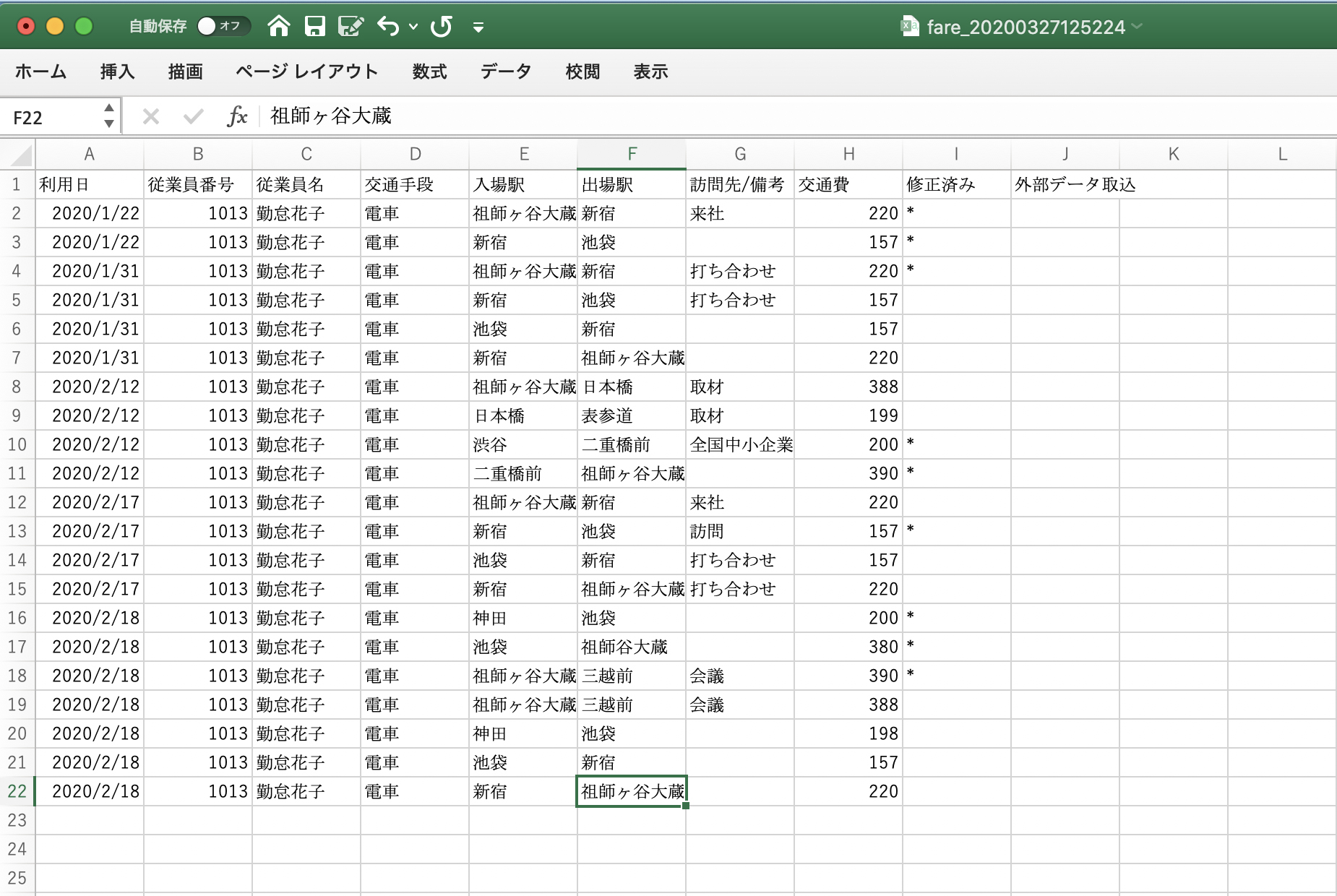Click the Insert Function fx icon
The height and width of the screenshot is (896, 1337).
tap(236, 116)
